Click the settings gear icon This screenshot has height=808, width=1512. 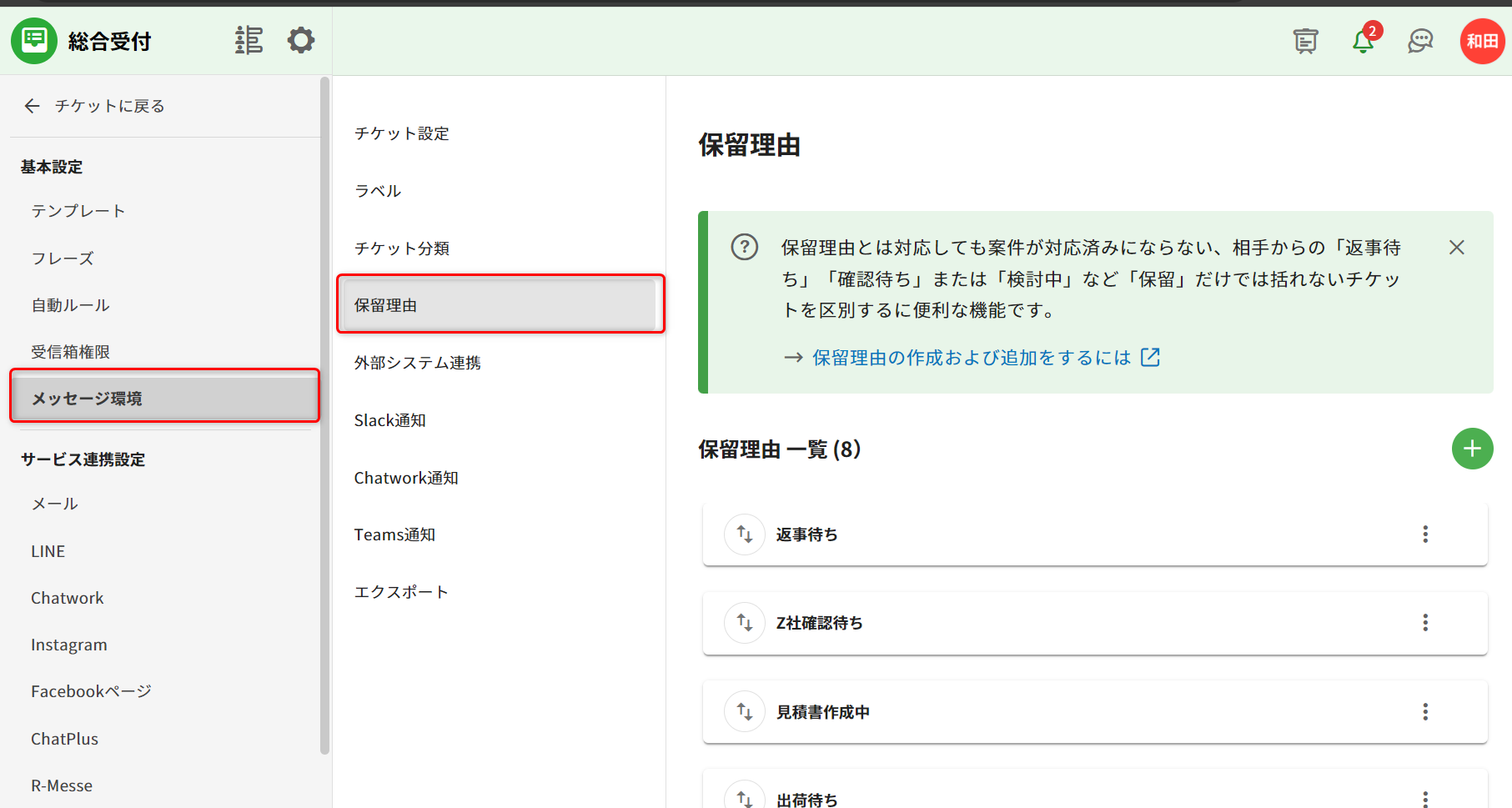coord(301,40)
